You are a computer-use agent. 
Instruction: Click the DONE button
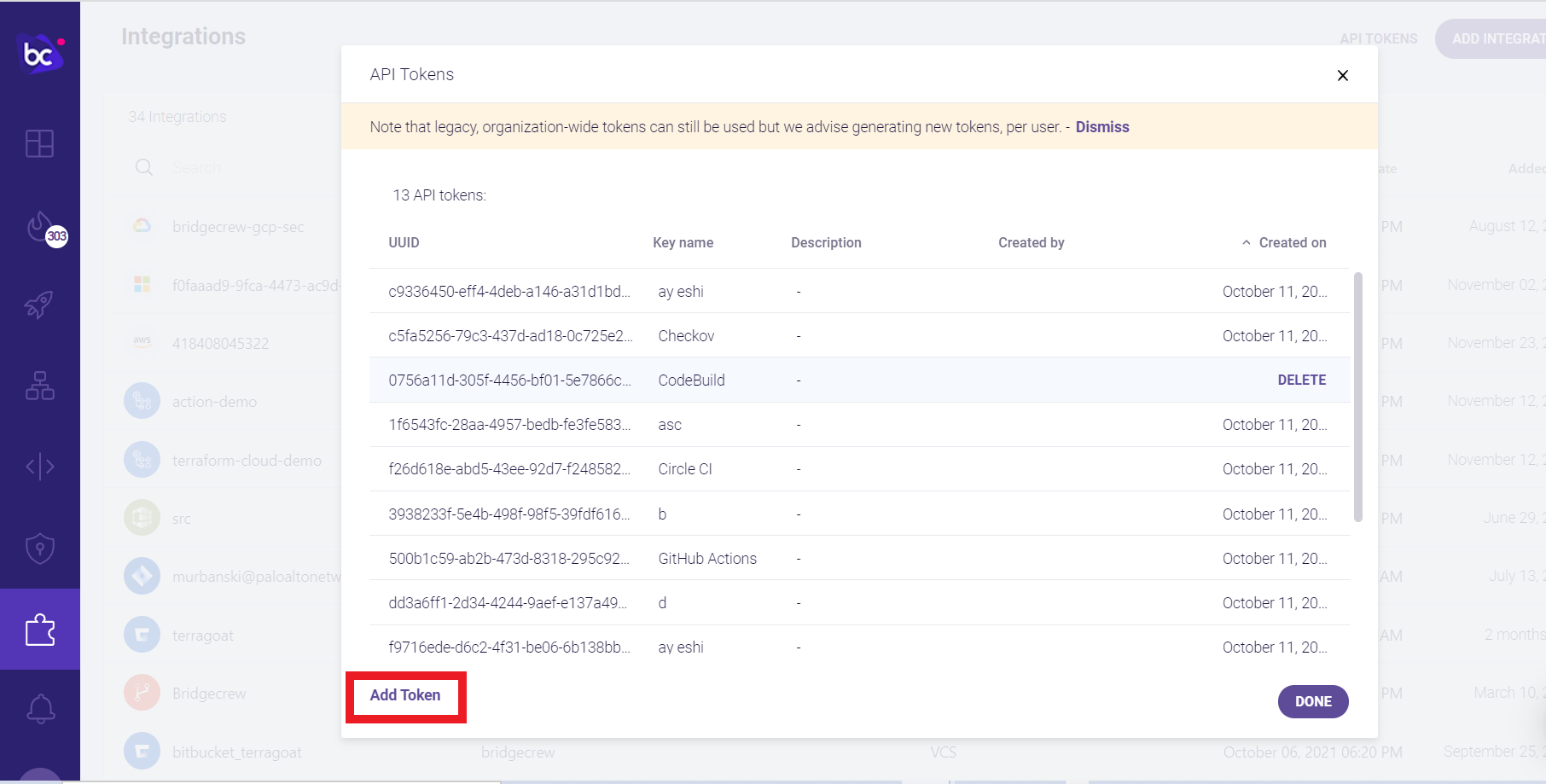1313,701
